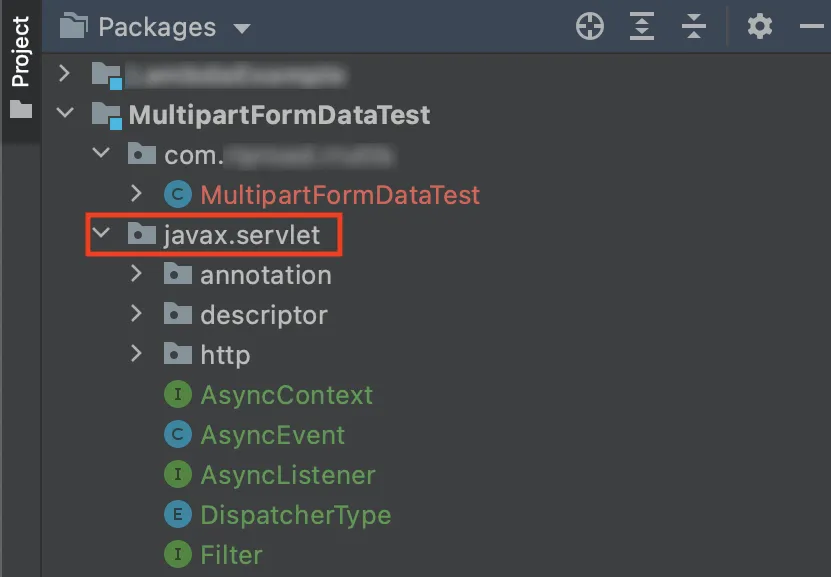
Task: Select the javax.servlet package node
Action: pyautogui.click(x=241, y=234)
